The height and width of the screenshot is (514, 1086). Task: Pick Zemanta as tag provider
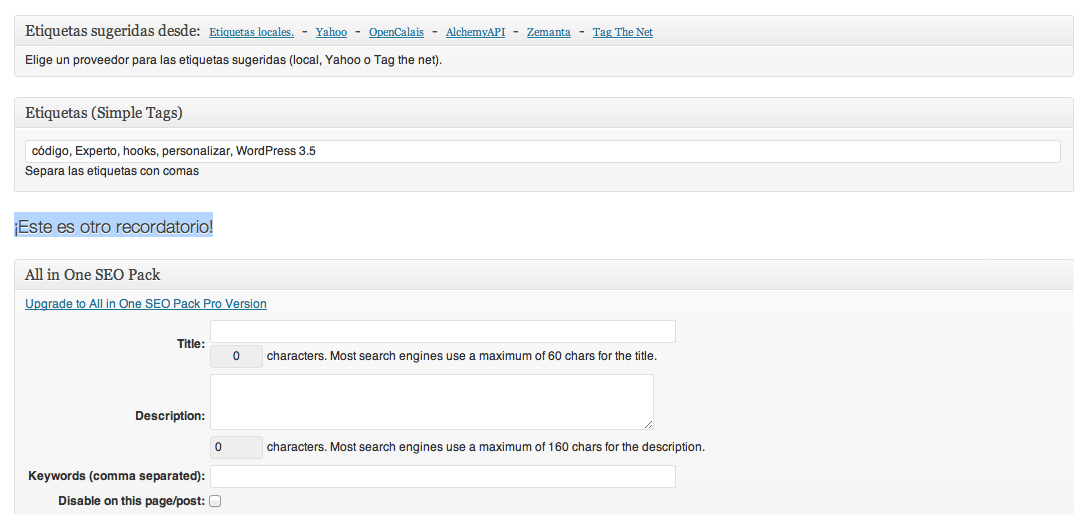pos(549,32)
